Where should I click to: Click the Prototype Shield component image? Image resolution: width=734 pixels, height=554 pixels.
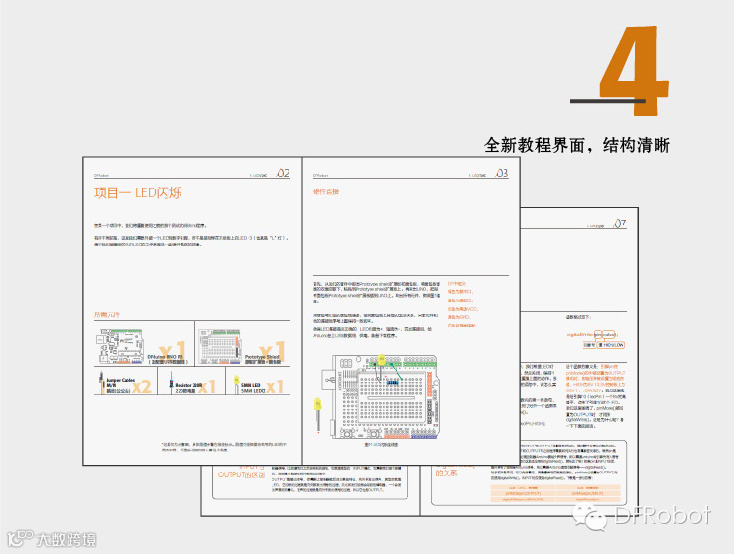coord(220,346)
